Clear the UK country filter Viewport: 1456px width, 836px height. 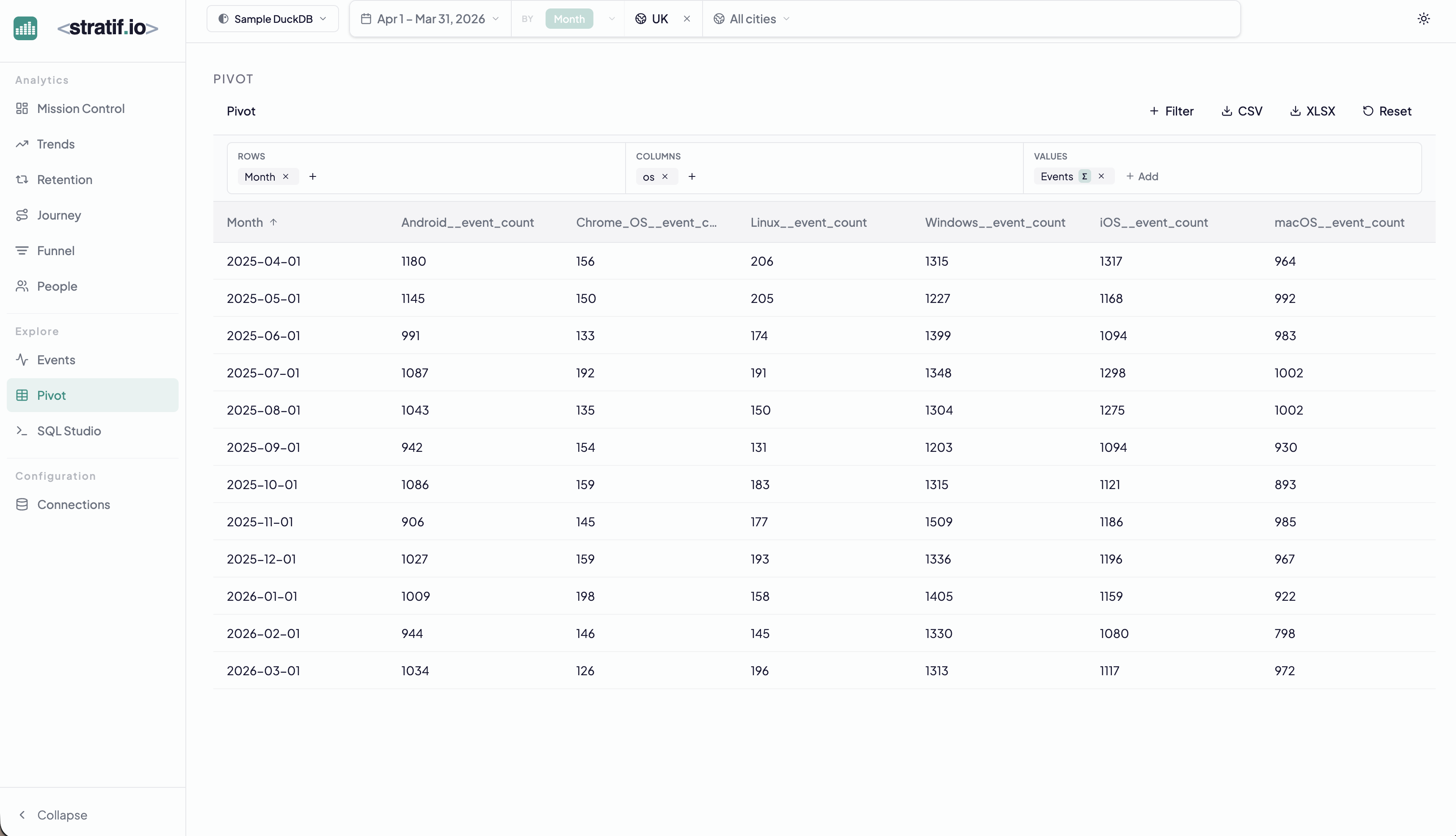[687, 19]
